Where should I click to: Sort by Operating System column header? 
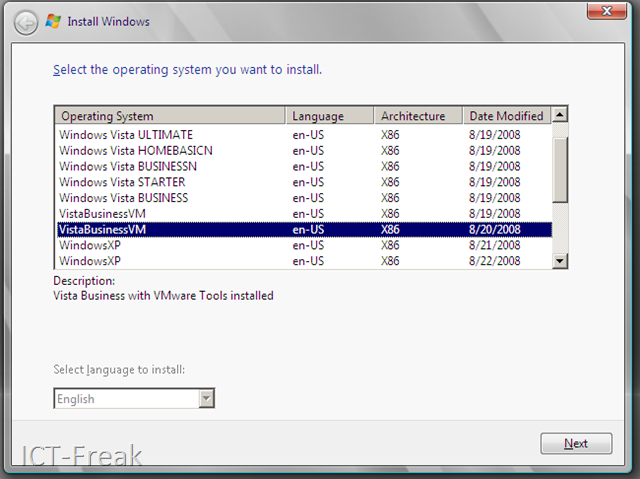(x=170, y=116)
